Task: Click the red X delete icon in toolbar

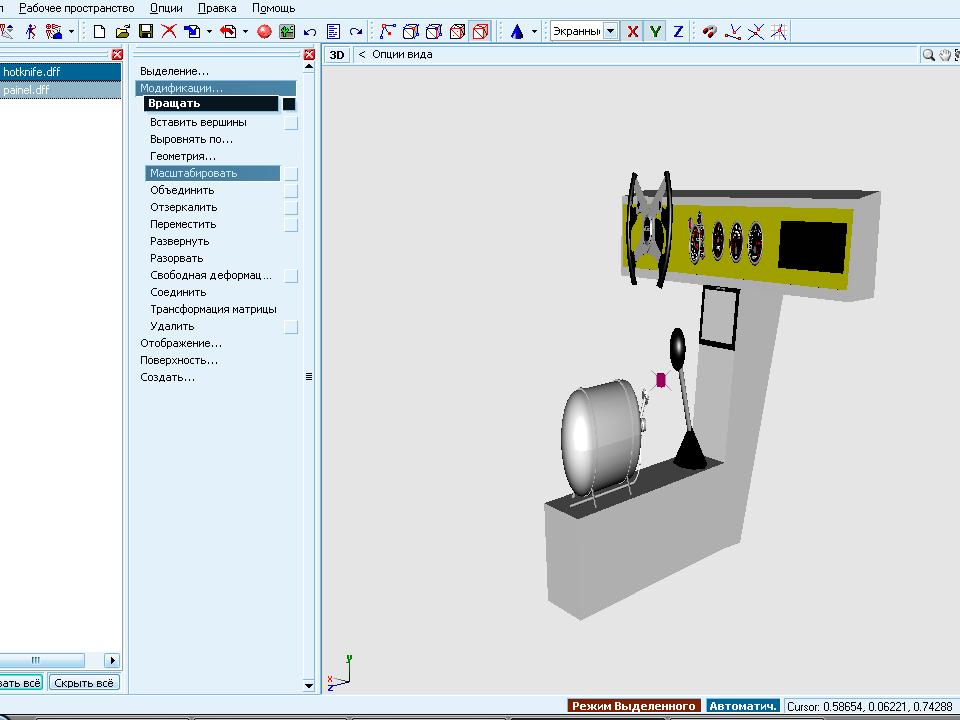Action: (169, 31)
